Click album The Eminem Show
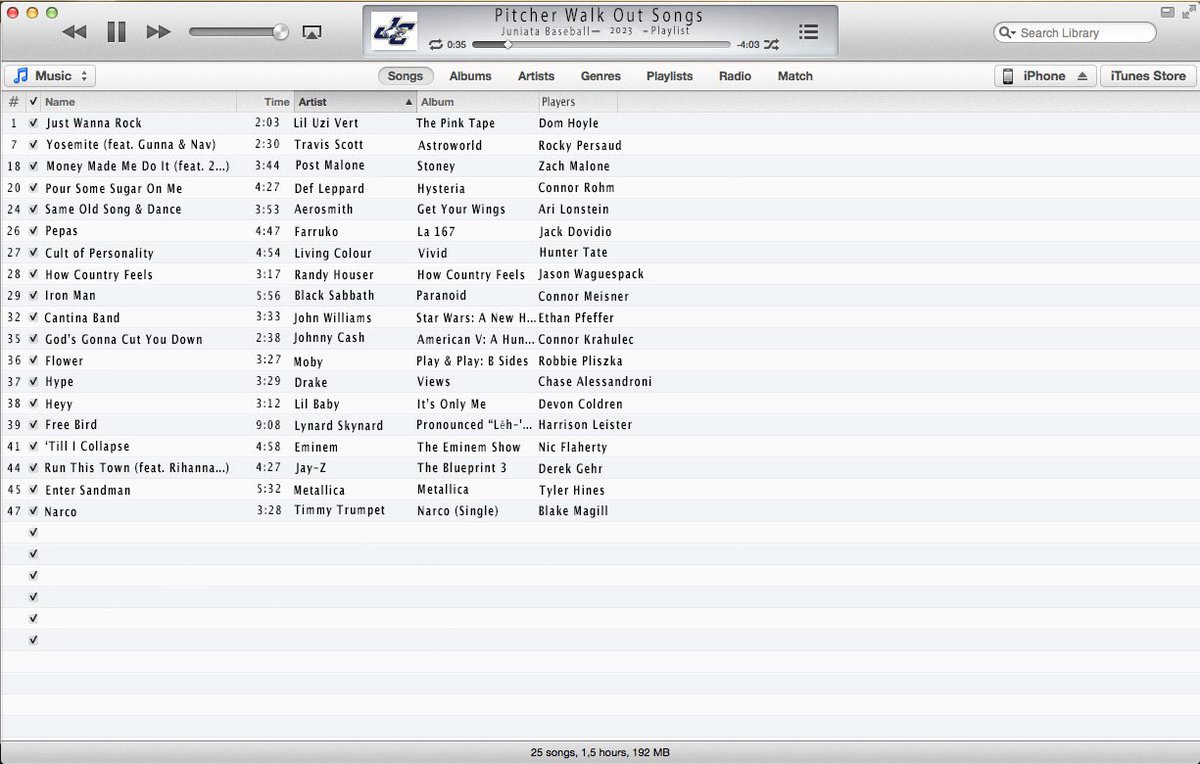 469,447
